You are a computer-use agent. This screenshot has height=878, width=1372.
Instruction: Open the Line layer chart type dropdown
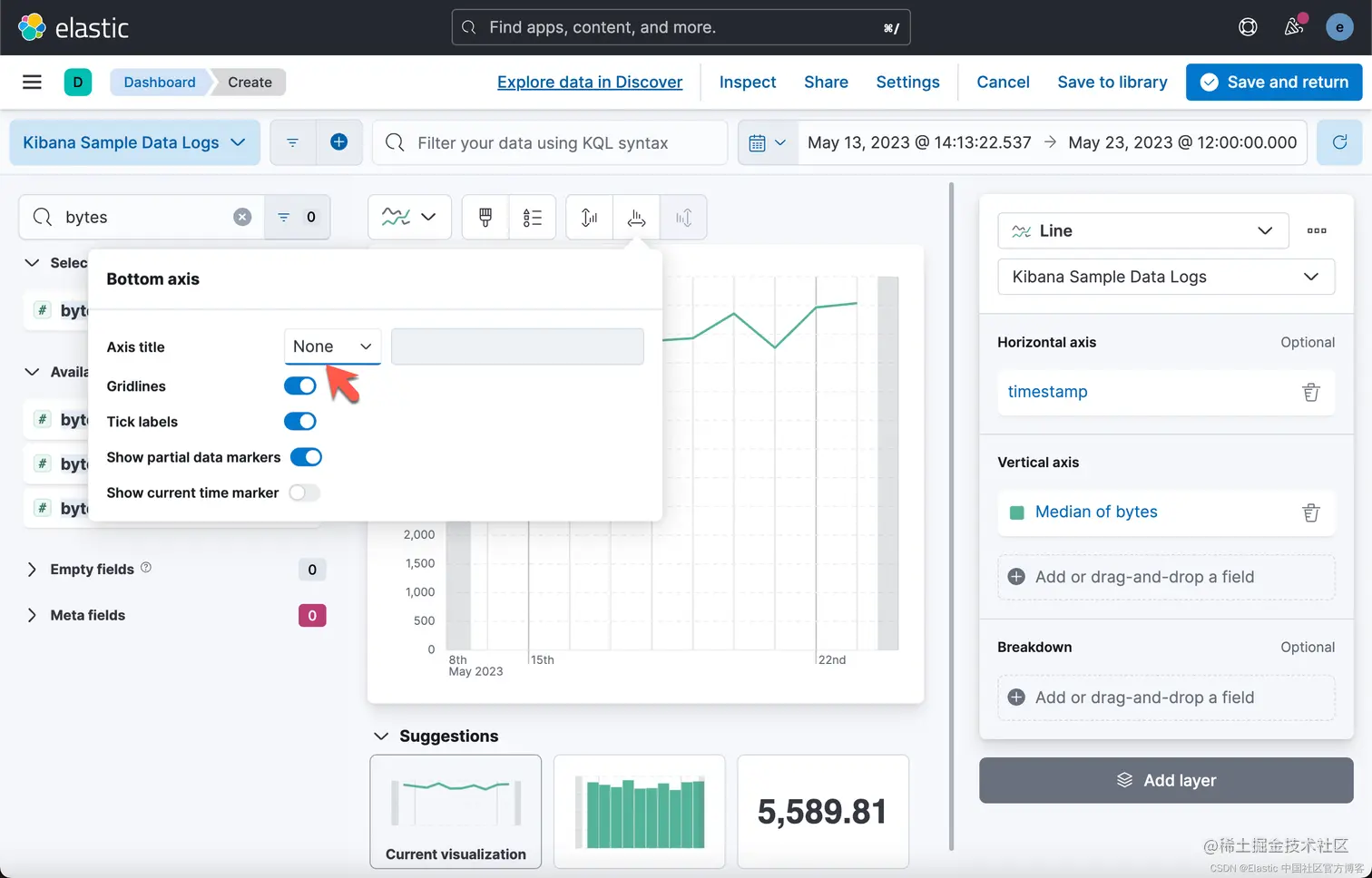pos(1142,230)
